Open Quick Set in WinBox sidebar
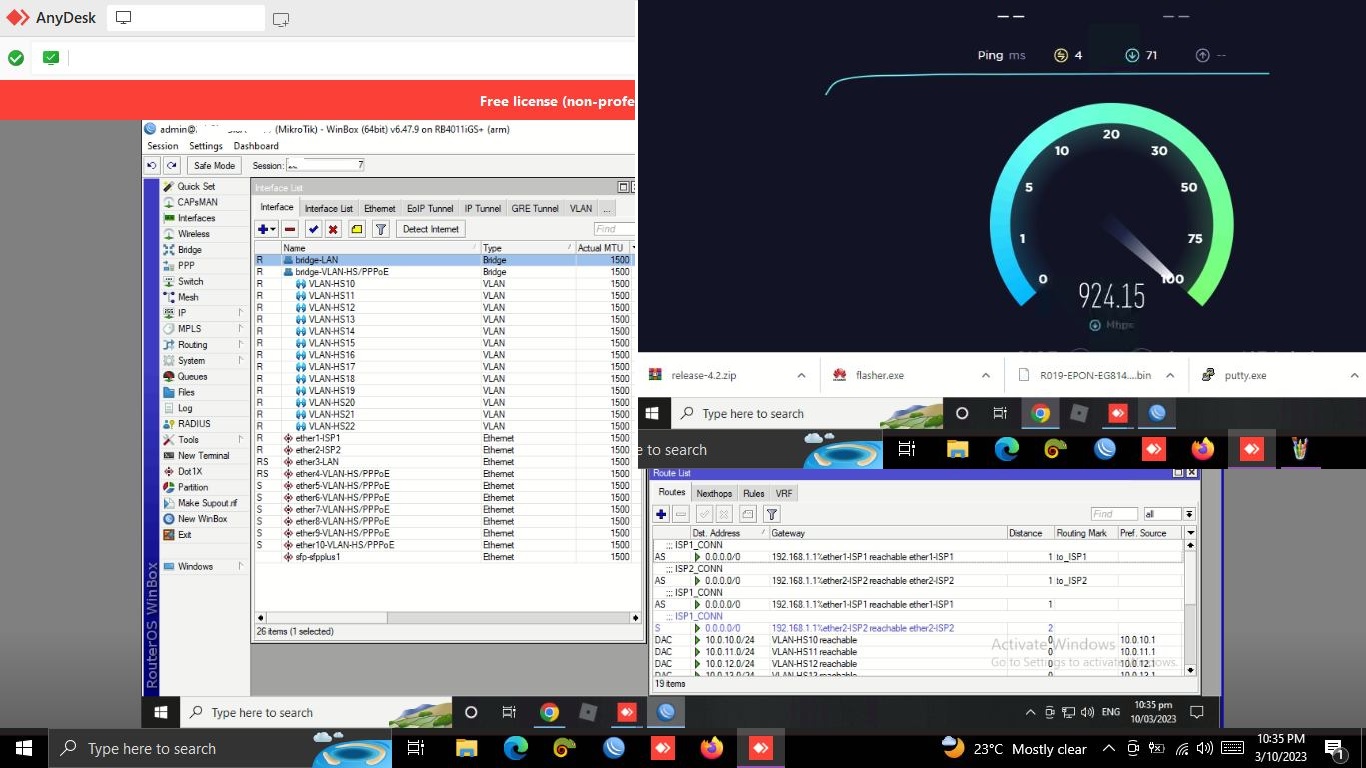This screenshot has width=1366, height=768. [x=196, y=186]
